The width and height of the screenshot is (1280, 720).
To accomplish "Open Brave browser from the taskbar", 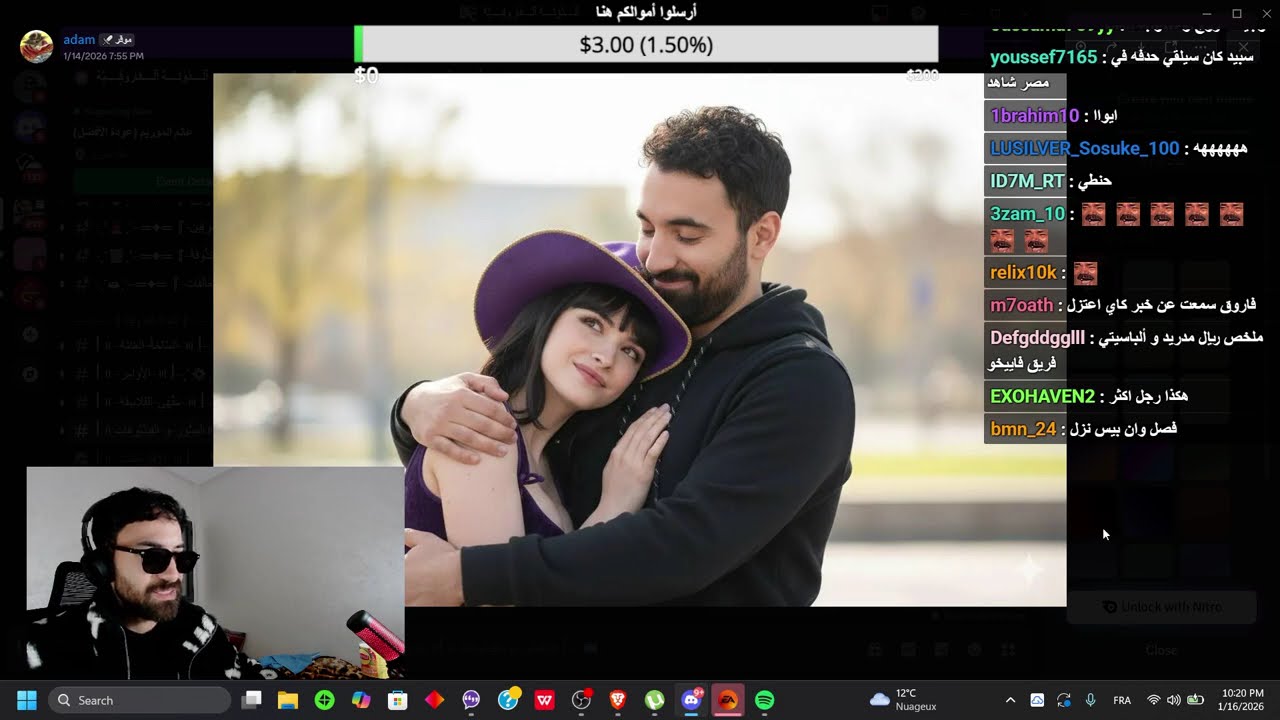I will pyautogui.click(x=618, y=700).
